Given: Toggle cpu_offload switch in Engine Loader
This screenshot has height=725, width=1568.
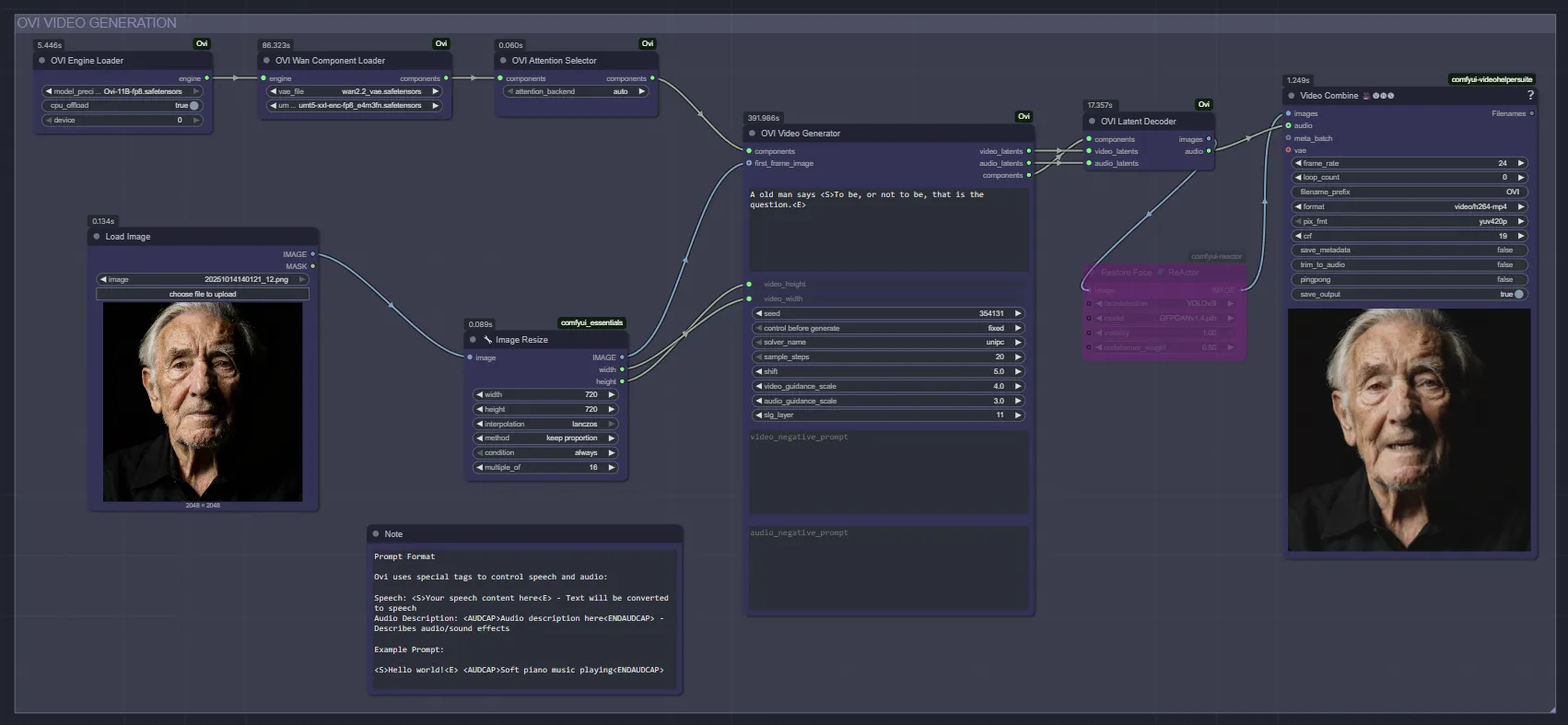Looking at the screenshot, I should click(193, 106).
